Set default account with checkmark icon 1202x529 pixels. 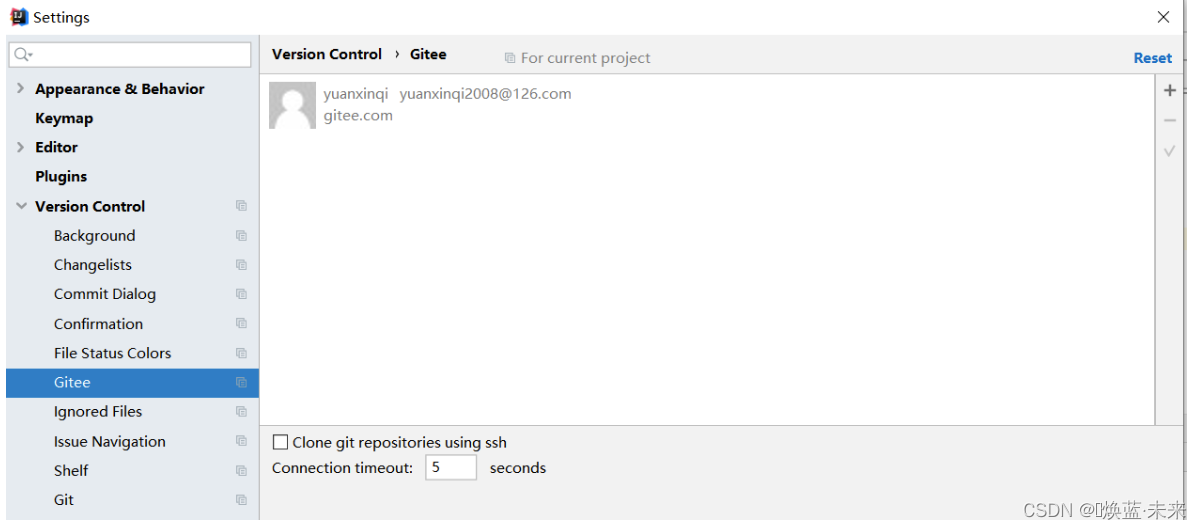(1169, 151)
